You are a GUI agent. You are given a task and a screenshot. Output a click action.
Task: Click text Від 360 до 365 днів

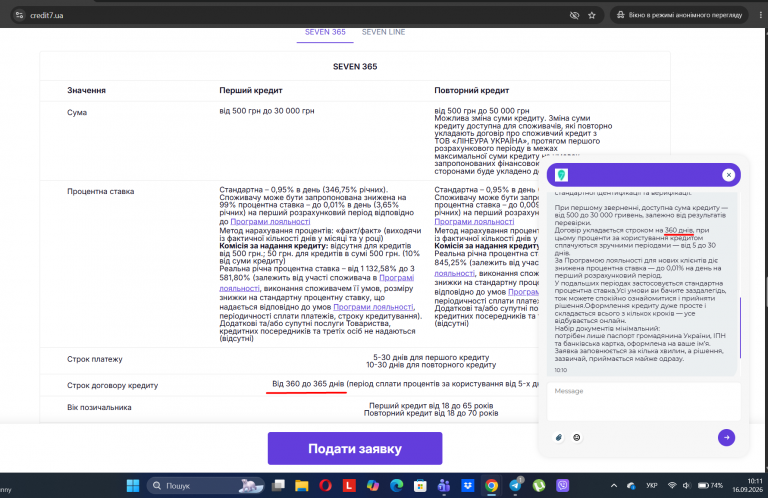(308, 384)
